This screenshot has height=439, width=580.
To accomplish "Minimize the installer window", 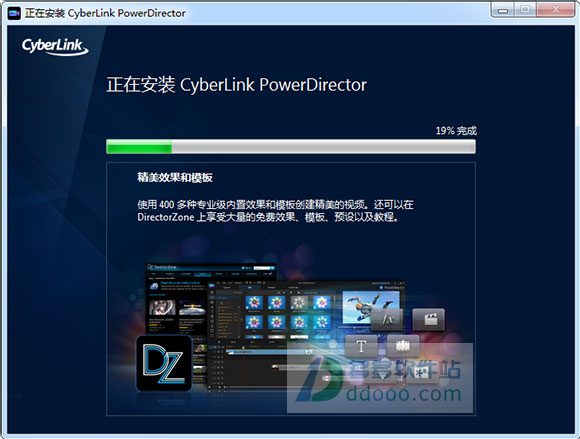I will [x=503, y=10].
